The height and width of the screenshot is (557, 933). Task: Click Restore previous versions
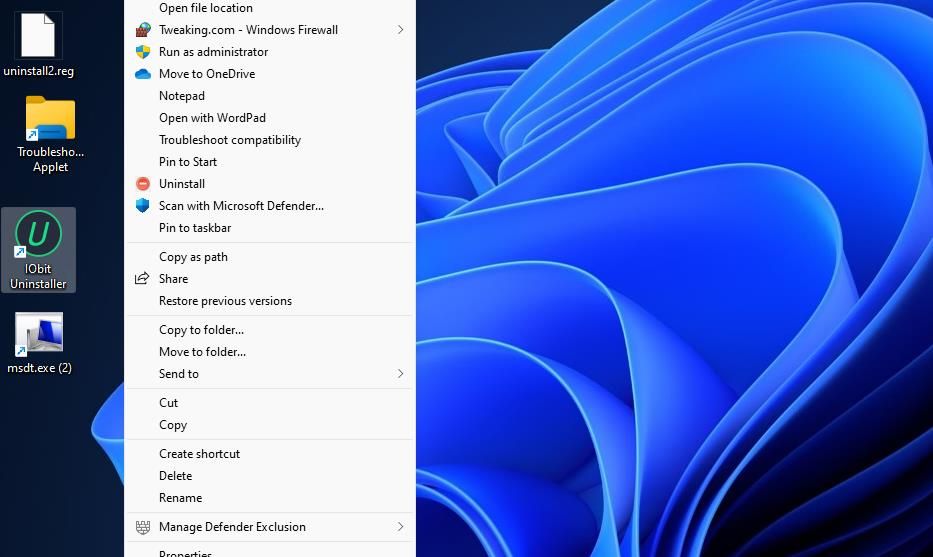point(225,301)
